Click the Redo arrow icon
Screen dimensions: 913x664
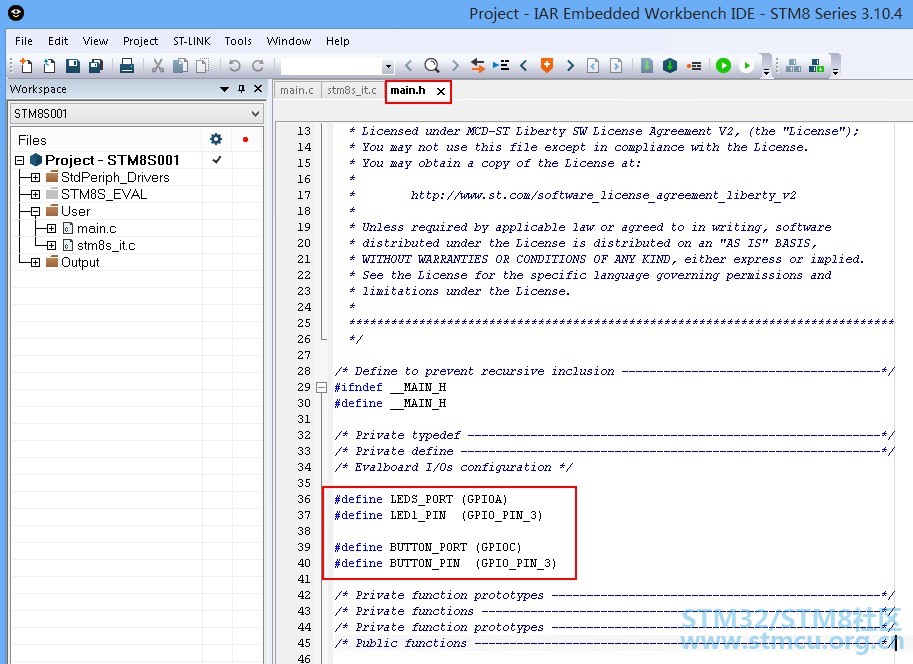click(x=258, y=65)
